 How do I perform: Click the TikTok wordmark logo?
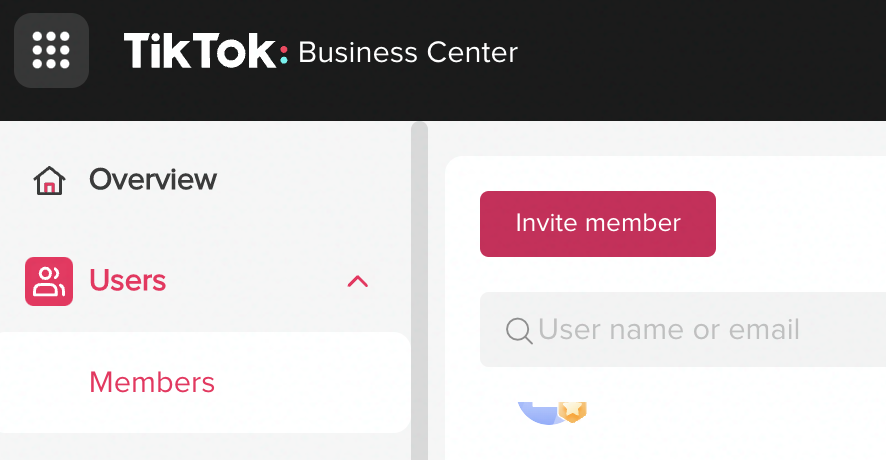198,51
